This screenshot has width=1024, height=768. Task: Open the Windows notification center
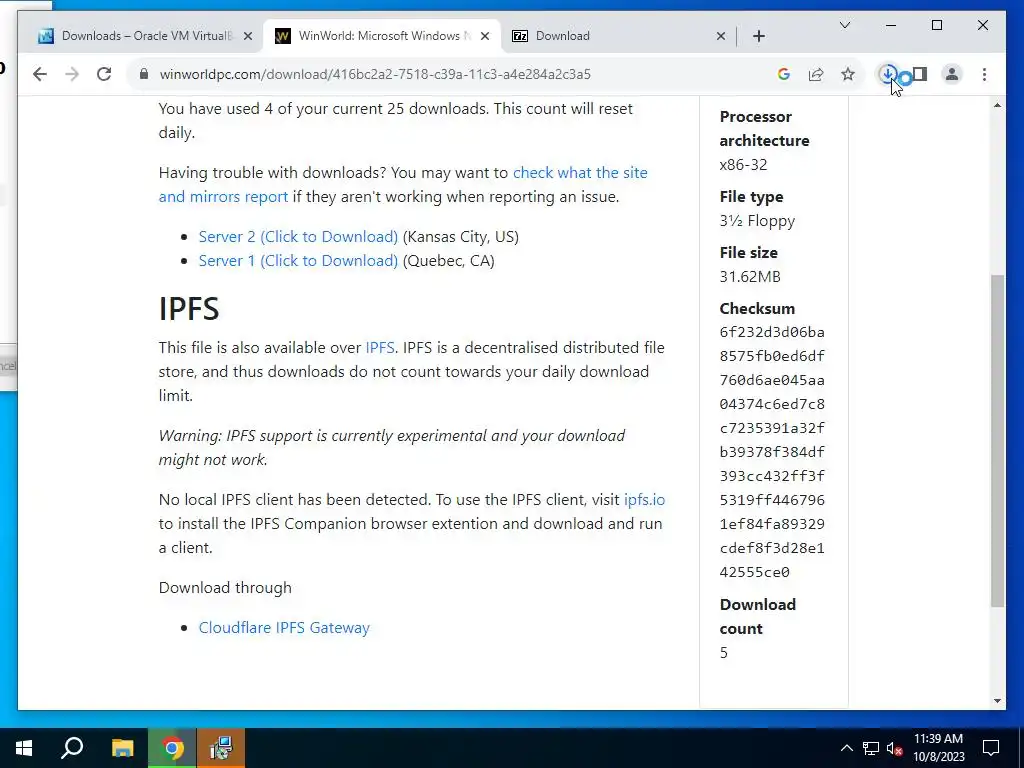point(991,748)
